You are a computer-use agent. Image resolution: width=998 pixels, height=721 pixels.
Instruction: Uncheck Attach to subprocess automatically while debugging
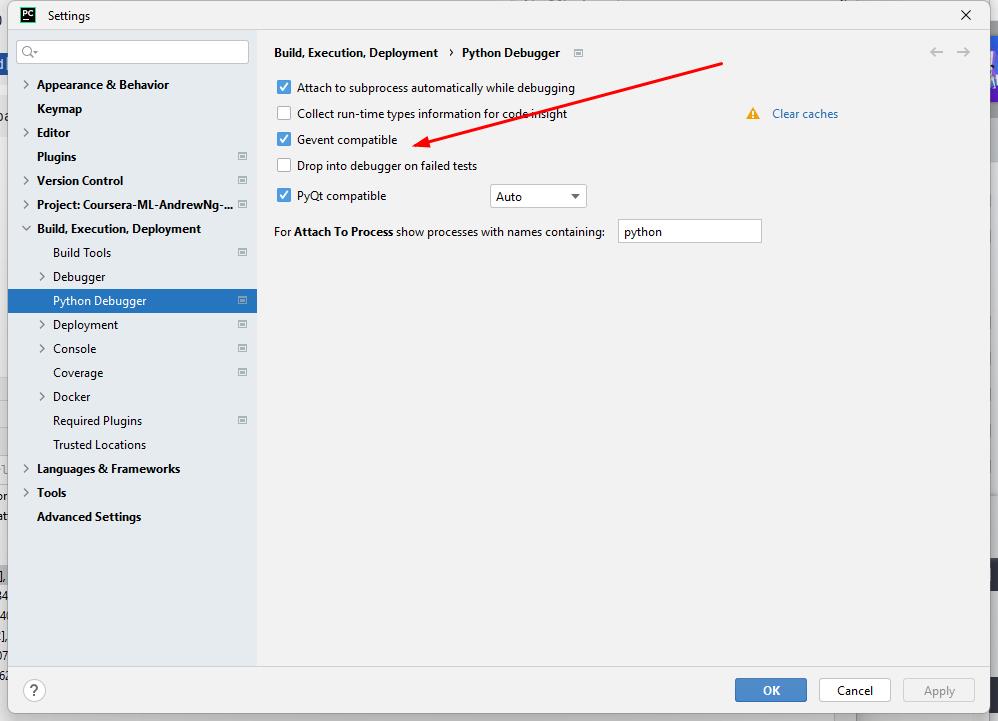tap(284, 87)
